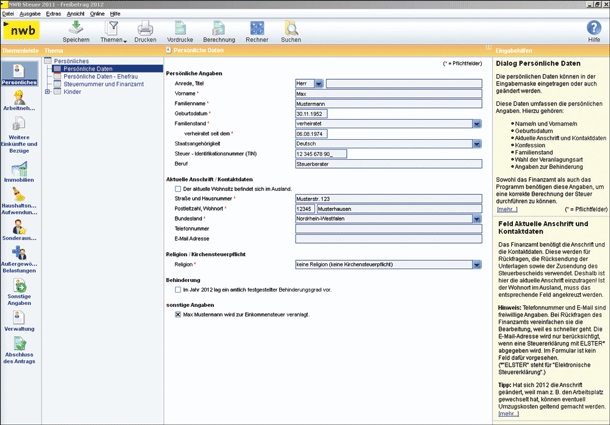The width and height of the screenshot is (610, 425).
Task: Open the Berechnung tool
Action: click(219, 28)
